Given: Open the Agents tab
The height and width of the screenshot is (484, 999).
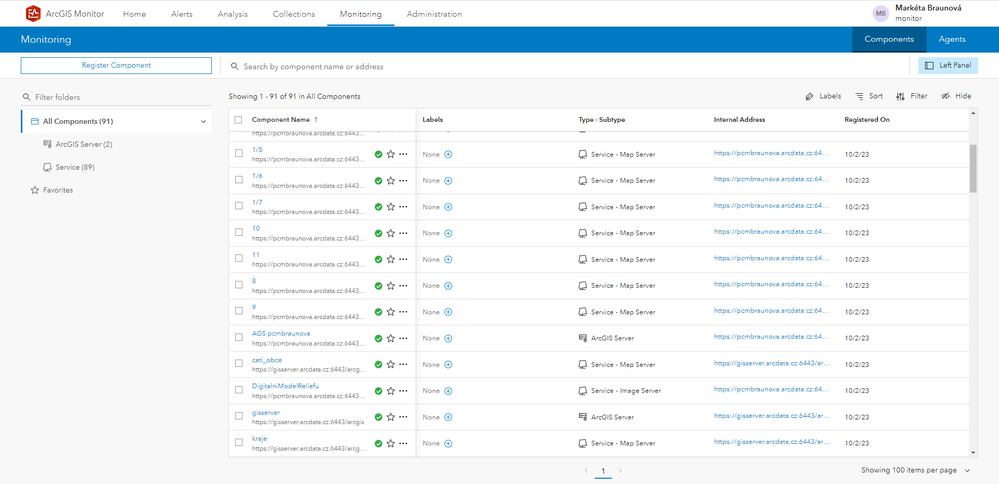Looking at the screenshot, I should tap(951, 40).
